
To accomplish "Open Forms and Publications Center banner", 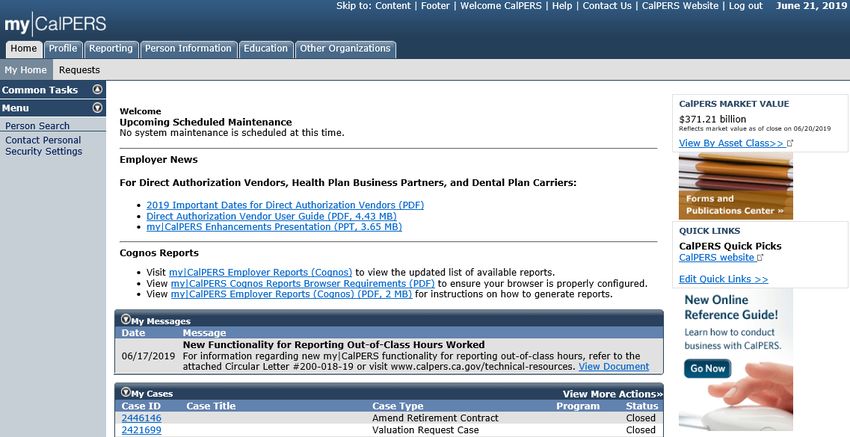I will coord(736,186).
